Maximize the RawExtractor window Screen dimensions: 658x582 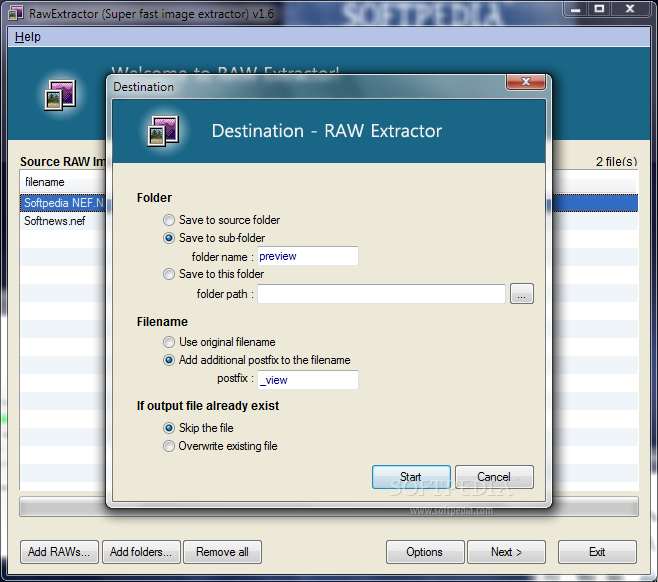(x=599, y=9)
